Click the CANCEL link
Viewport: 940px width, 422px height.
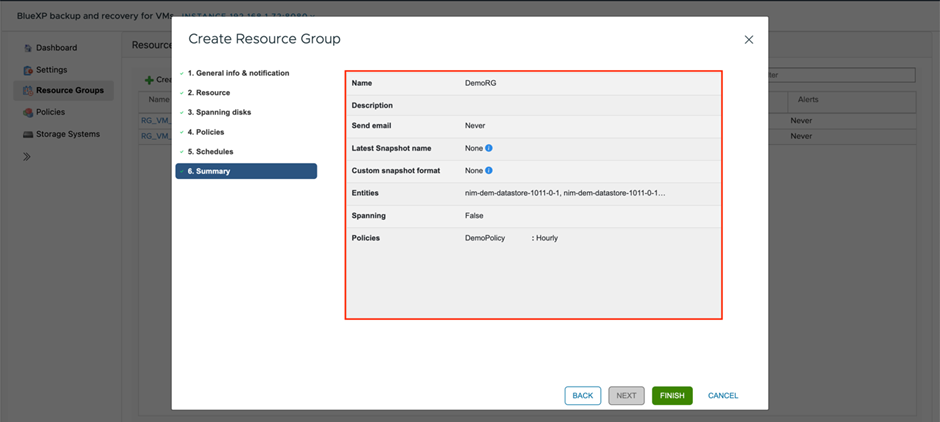point(723,396)
